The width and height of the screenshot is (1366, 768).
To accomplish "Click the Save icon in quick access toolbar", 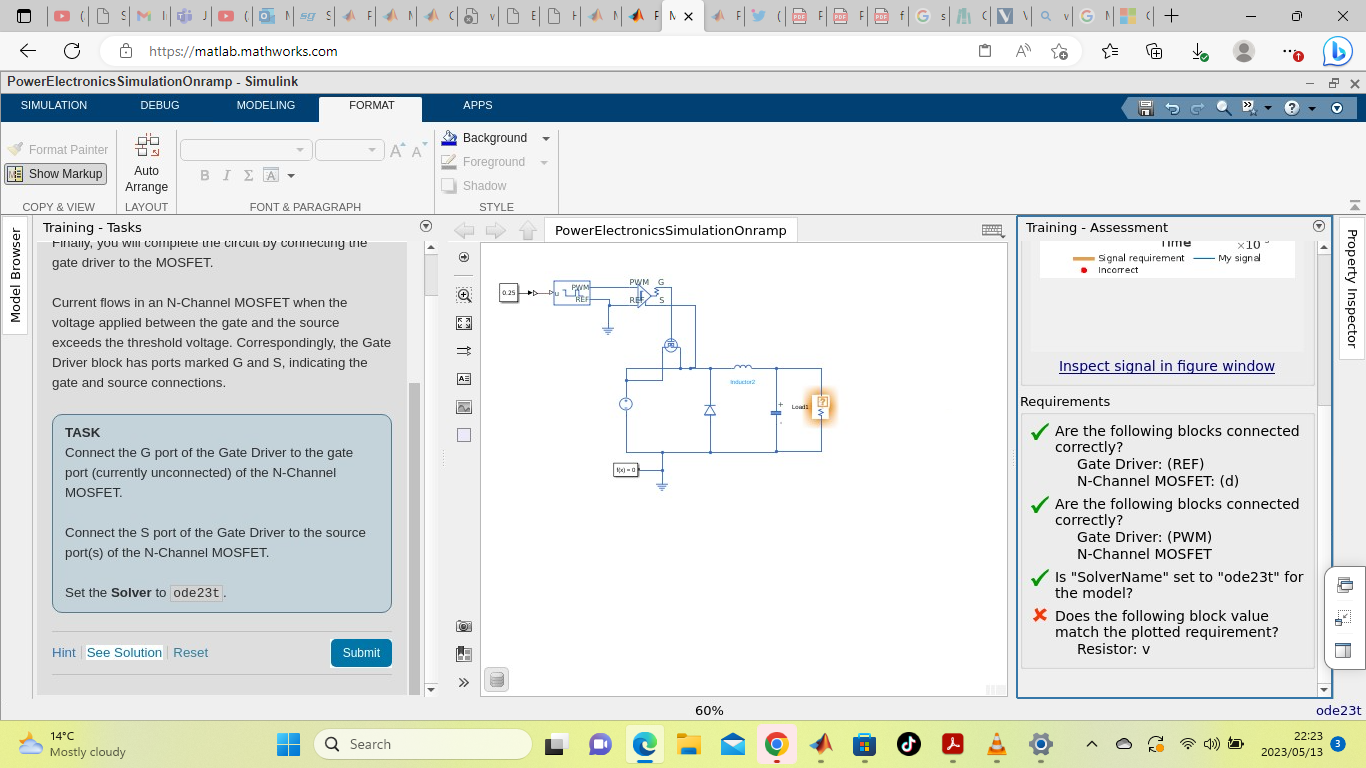I will (1146, 108).
